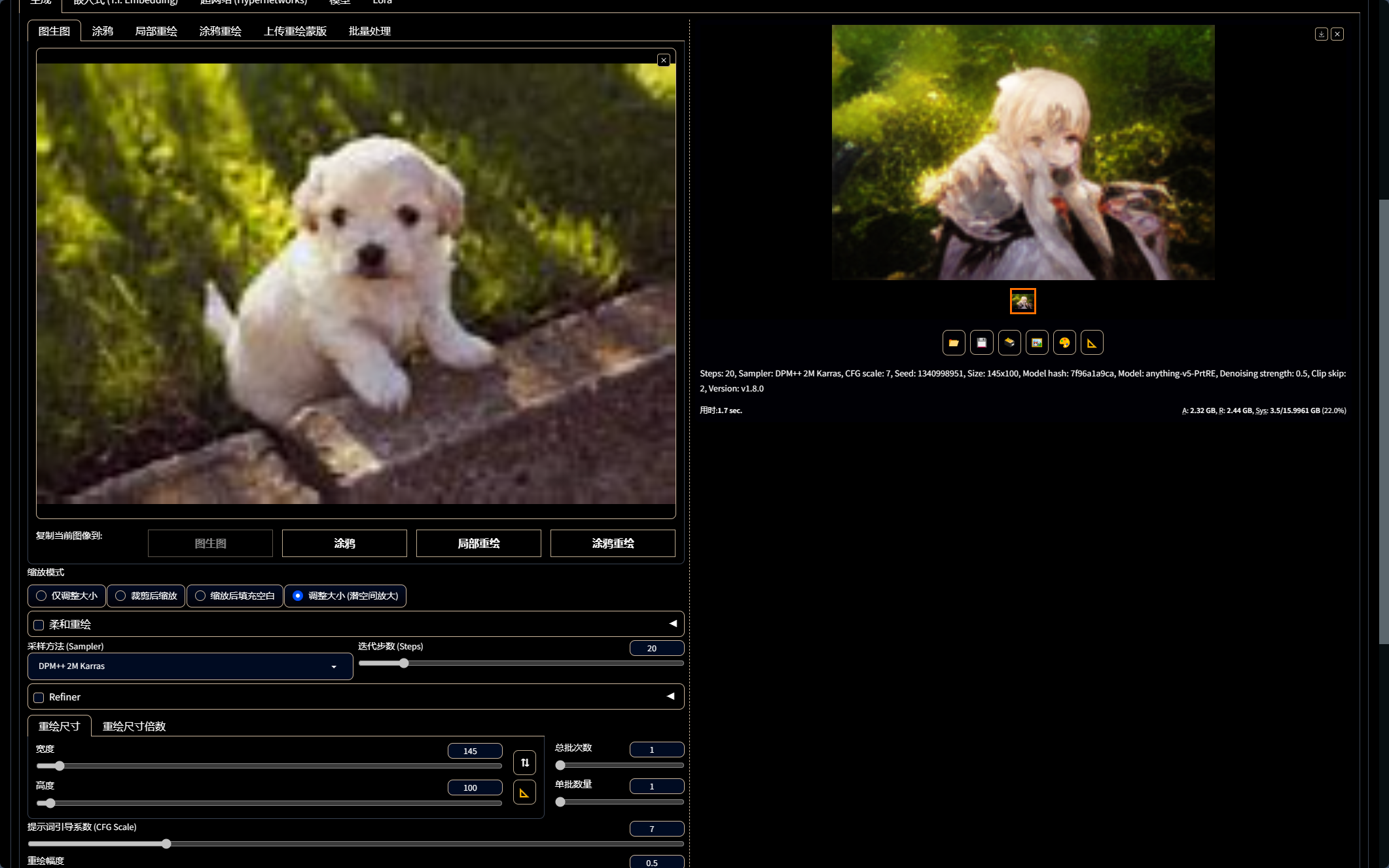1389x868 pixels.
Task: Save result with the floppy disk icon
Action: 982,342
